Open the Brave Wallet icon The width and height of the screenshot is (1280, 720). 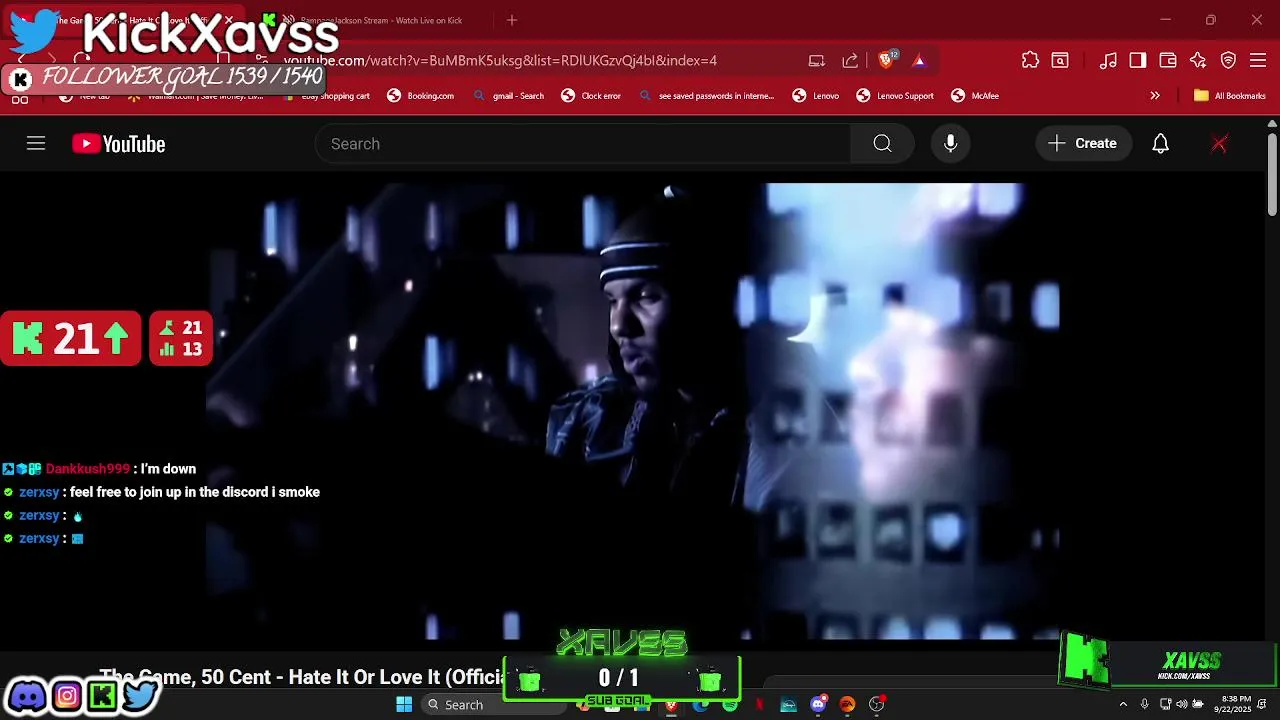click(1168, 61)
